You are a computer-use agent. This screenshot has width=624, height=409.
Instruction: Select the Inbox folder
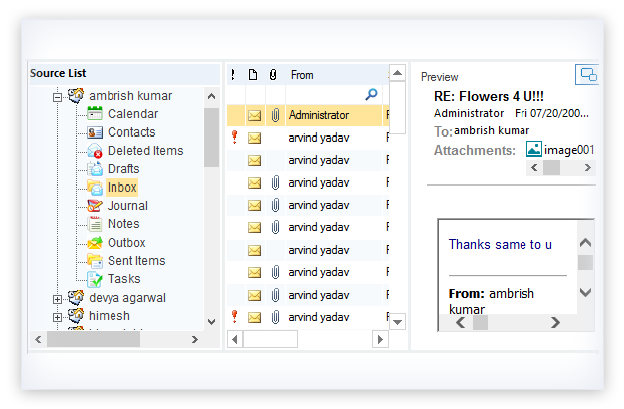tap(122, 187)
